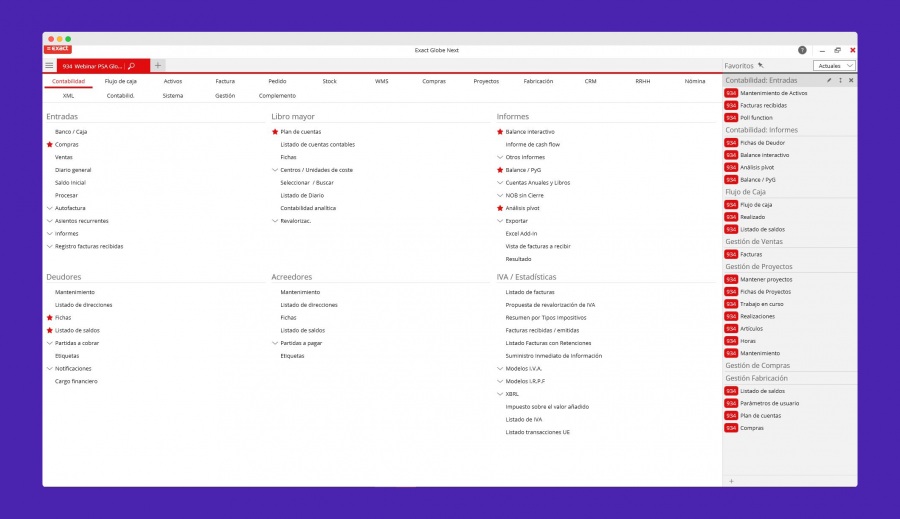The width and height of the screenshot is (900, 519).
Task: Add a new tab with the plus icon
Action: click(158, 65)
